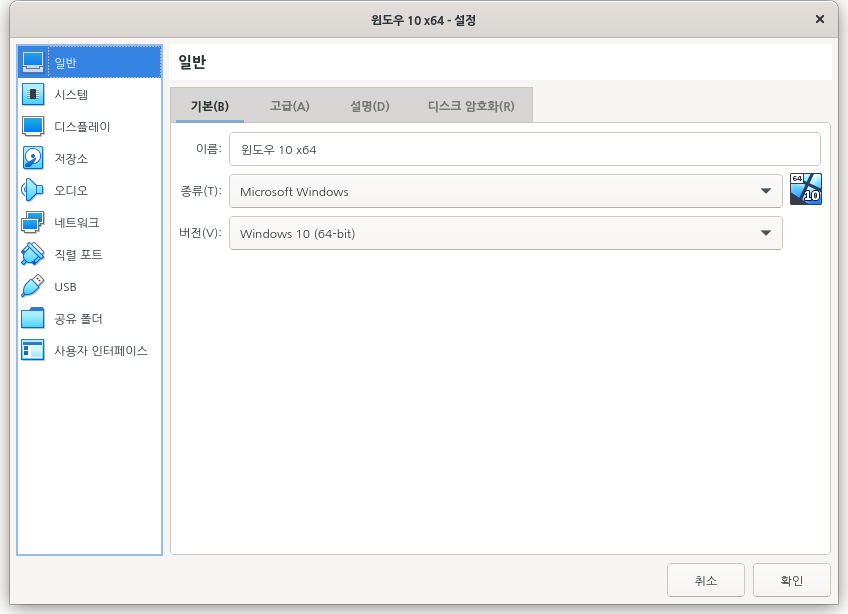Select the 직렬 포트 label in the sidebar

[x=78, y=254]
